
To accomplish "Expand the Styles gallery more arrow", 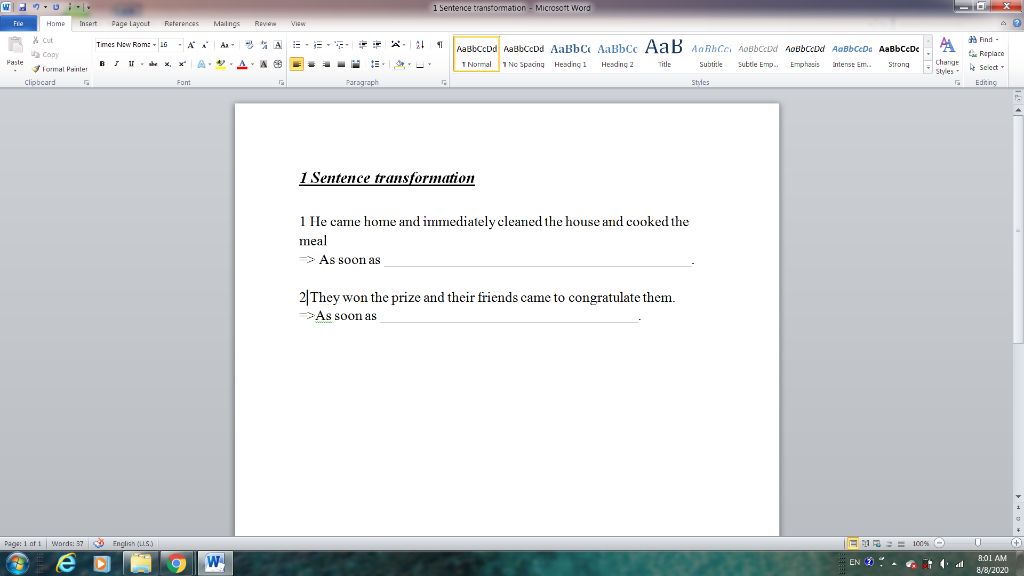I will (928, 68).
